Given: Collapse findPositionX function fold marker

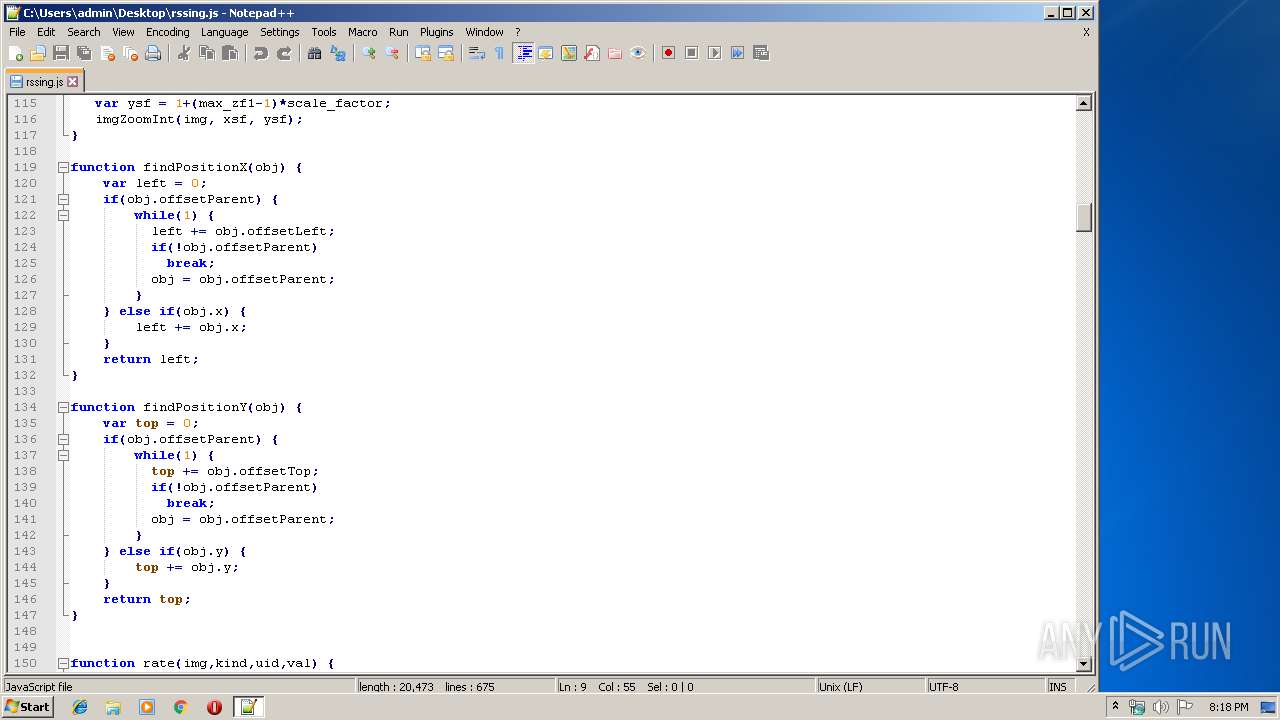Looking at the screenshot, I should [x=63, y=167].
